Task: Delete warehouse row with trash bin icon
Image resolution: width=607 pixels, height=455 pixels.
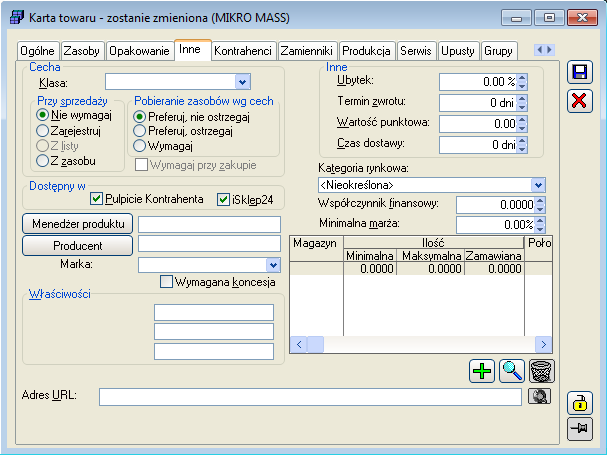Action: pyautogui.click(x=542, y=371)
